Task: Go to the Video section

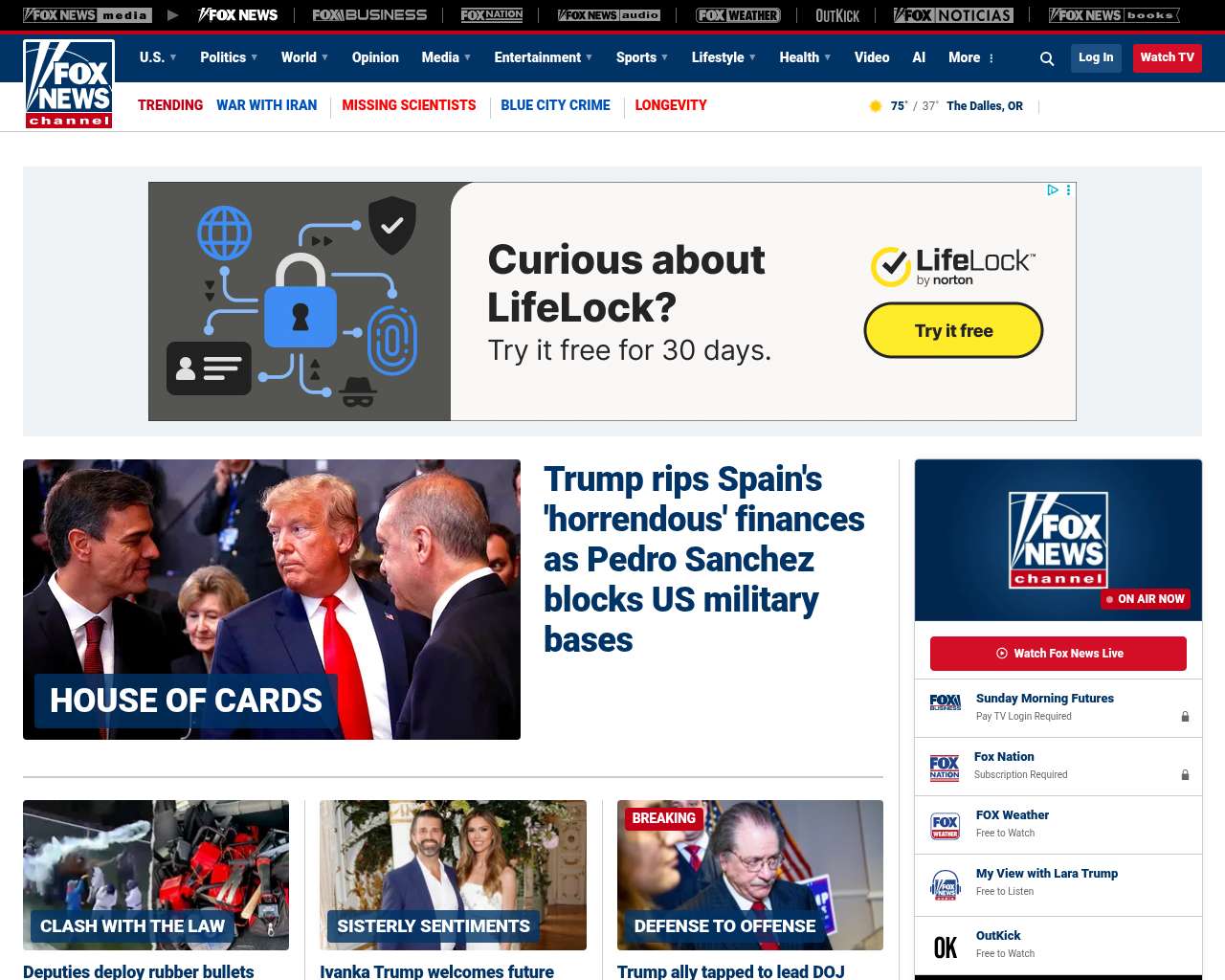Action: [x=872, y=57]
